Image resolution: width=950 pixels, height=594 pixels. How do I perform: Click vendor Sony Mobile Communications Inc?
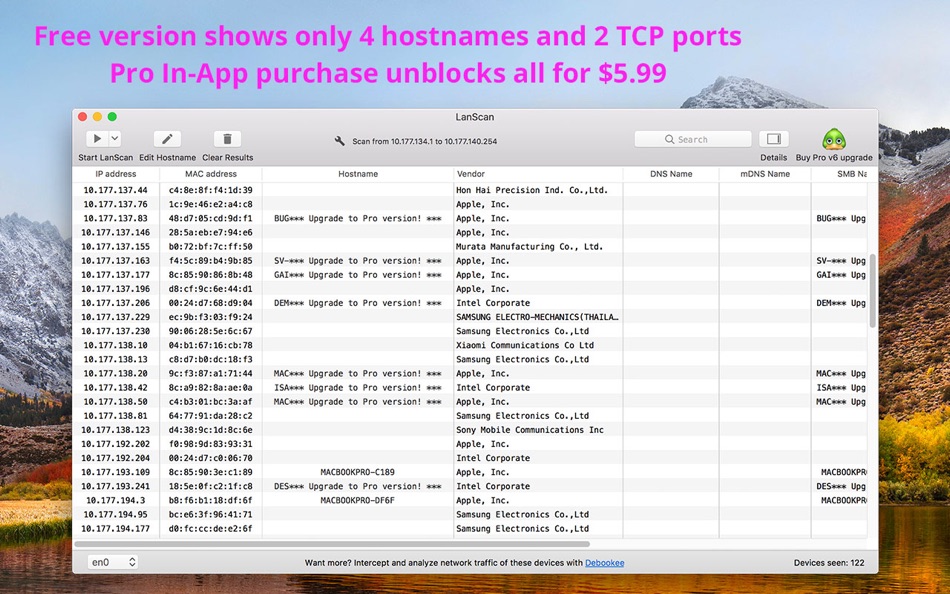click(530, 430)
